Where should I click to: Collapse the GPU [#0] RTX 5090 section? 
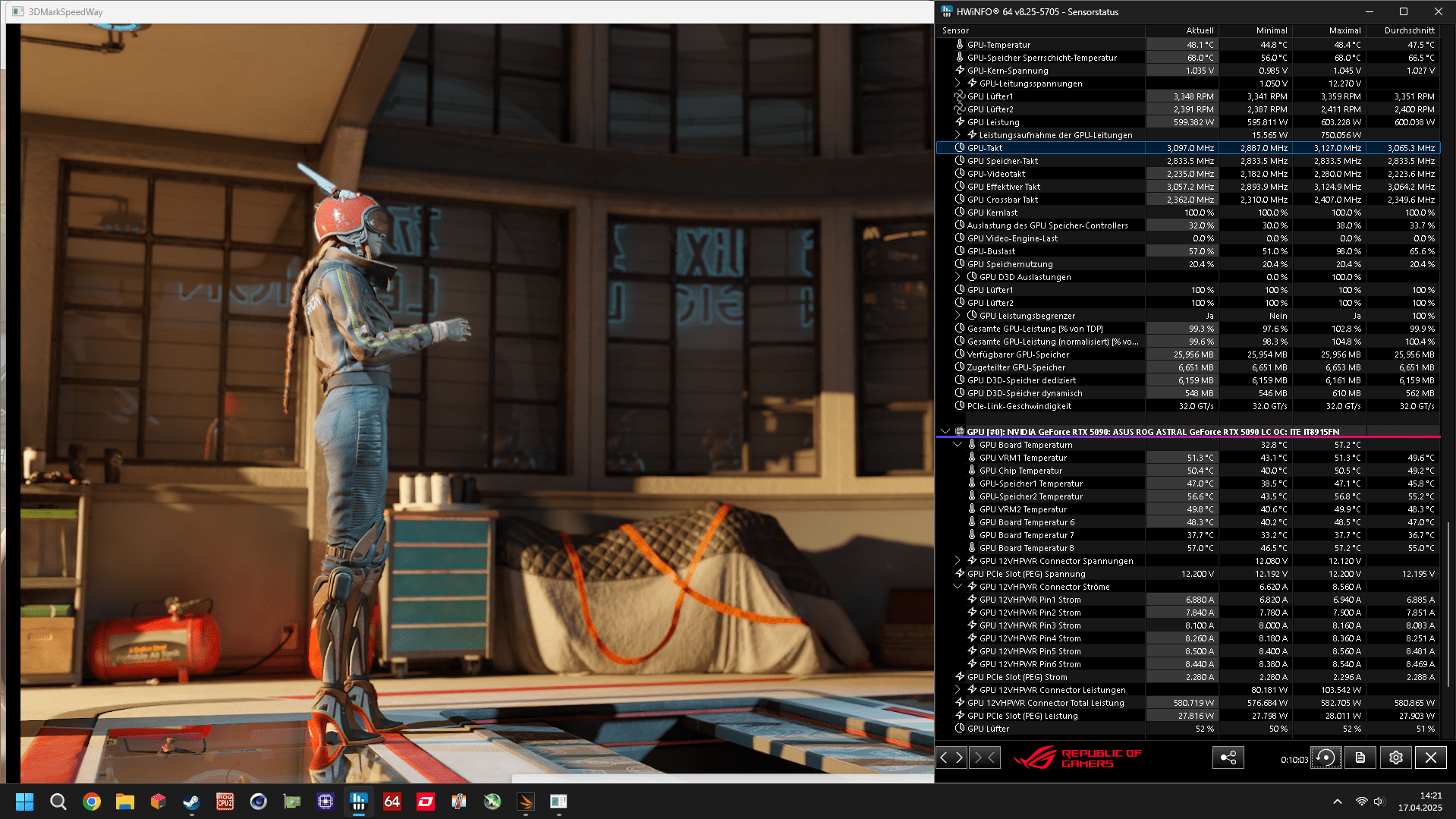945,432
